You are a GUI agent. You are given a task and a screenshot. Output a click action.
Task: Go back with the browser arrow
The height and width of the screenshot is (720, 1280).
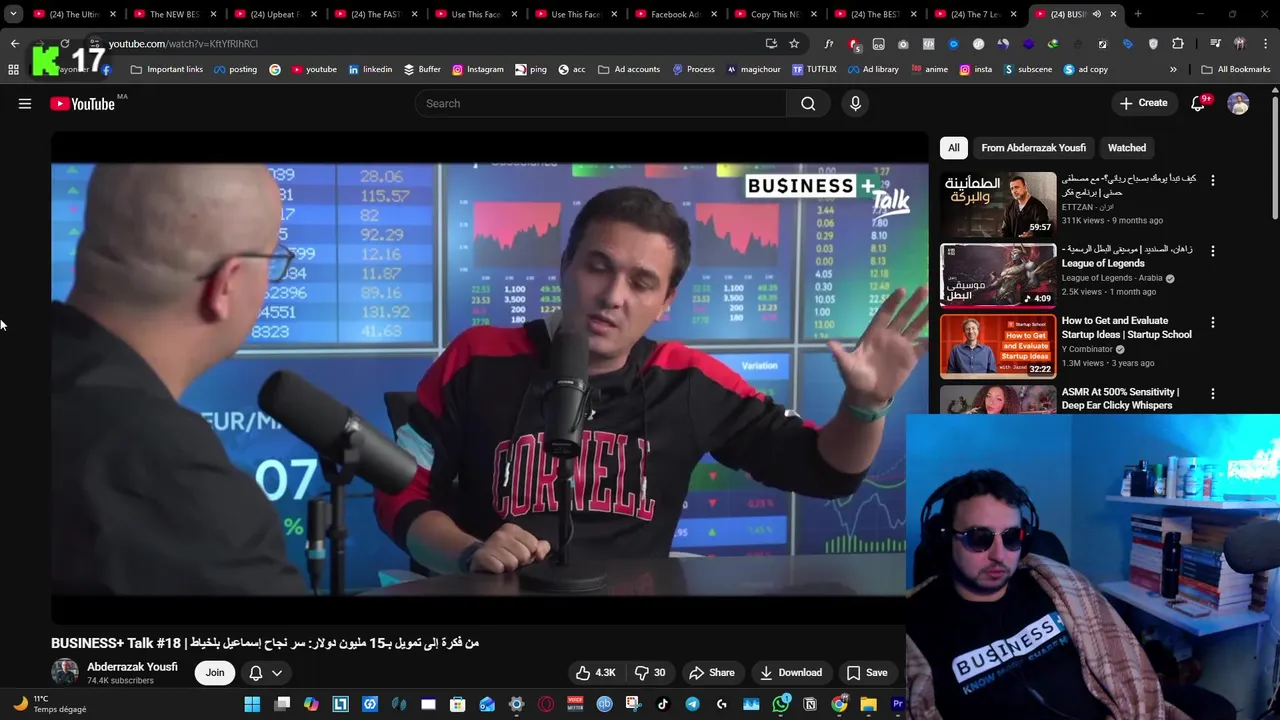click(x=14, y=44)
